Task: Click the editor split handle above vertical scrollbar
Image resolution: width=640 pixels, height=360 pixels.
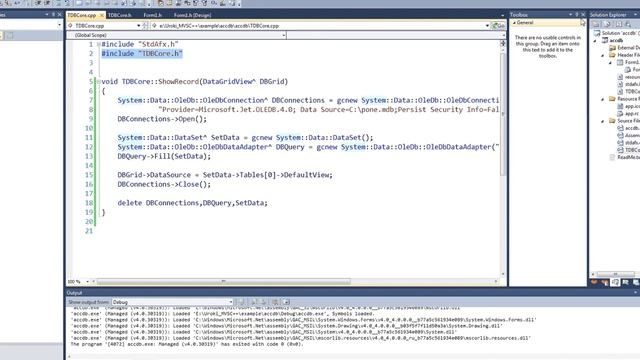Action: tap(503, 43)
